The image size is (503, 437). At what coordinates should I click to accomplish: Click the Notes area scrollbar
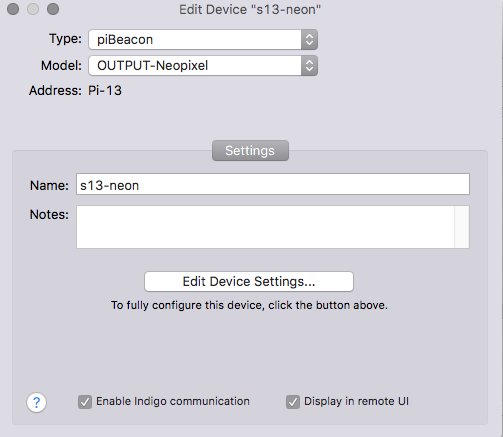(x=462, y=227)
